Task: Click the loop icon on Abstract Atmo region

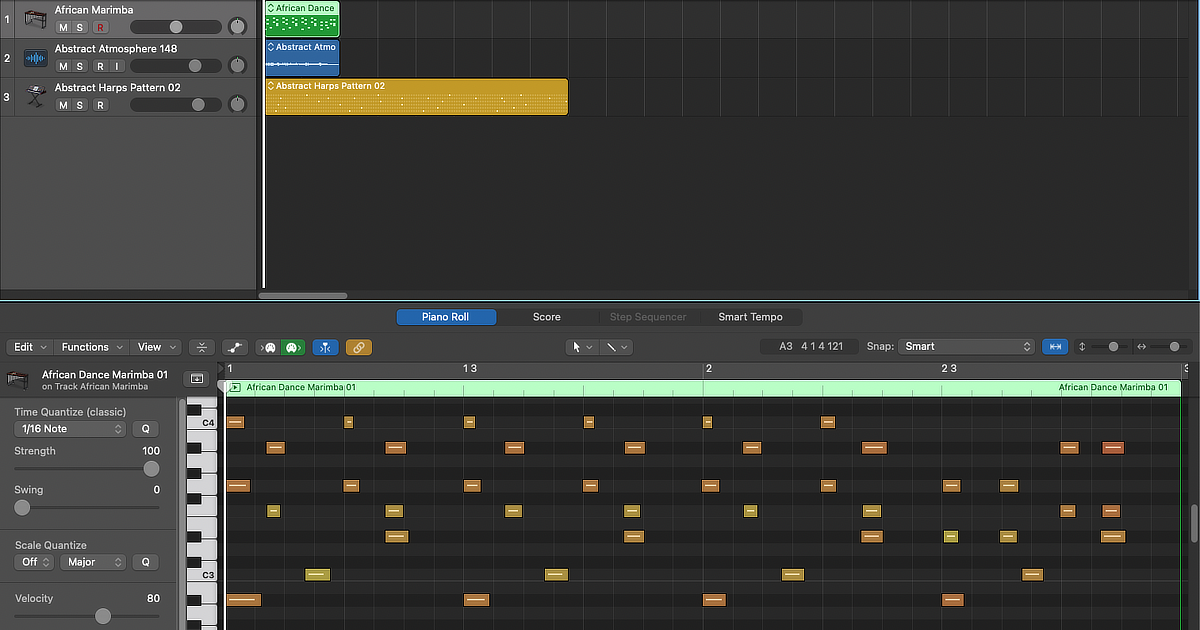Action: [x=270, y=47]
